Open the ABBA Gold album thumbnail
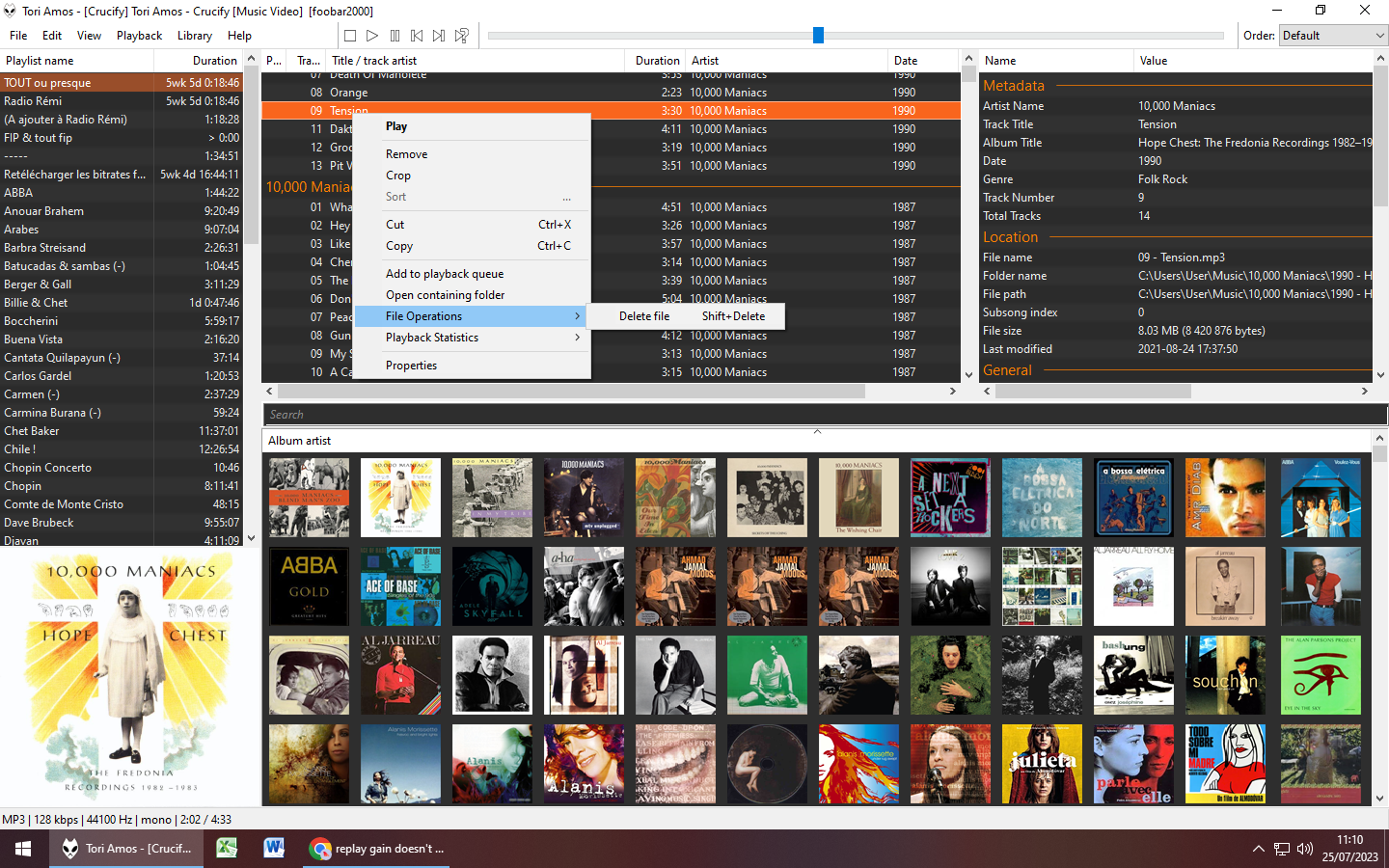1389x868 pixels. pos(309,586)
